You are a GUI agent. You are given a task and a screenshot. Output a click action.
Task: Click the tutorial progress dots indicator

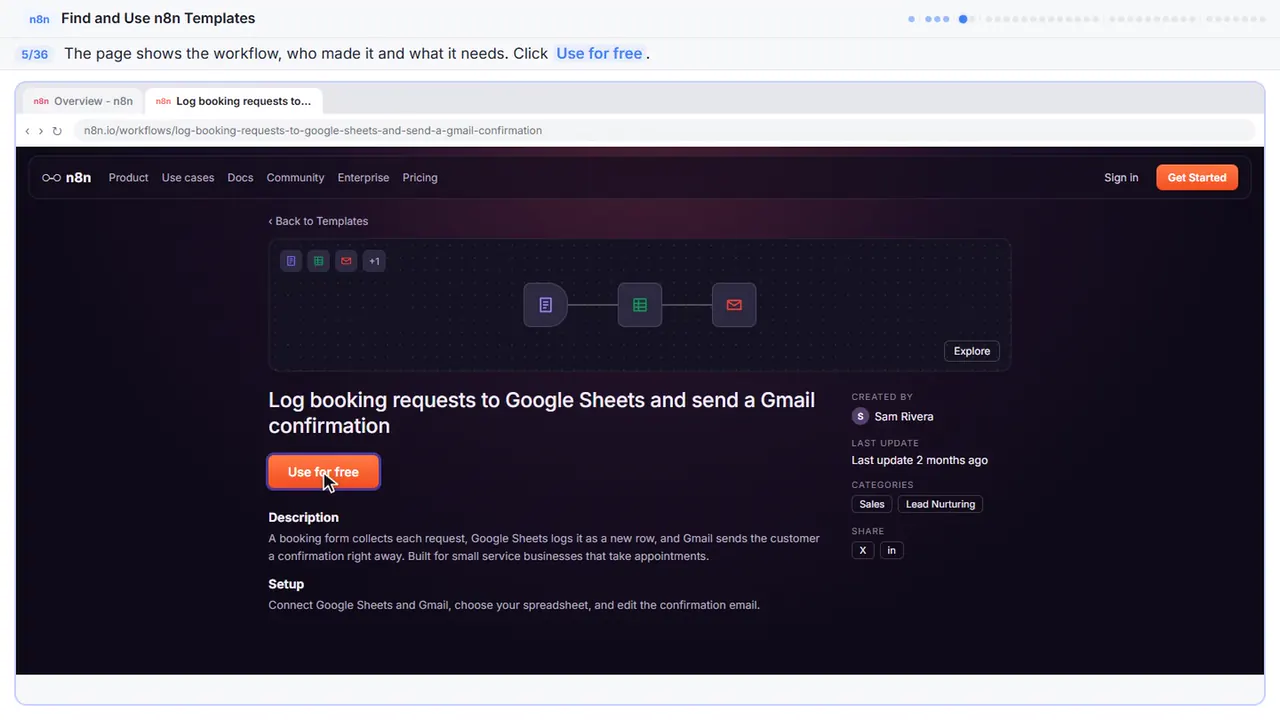pyautogui.click(x=1086, y=18)
